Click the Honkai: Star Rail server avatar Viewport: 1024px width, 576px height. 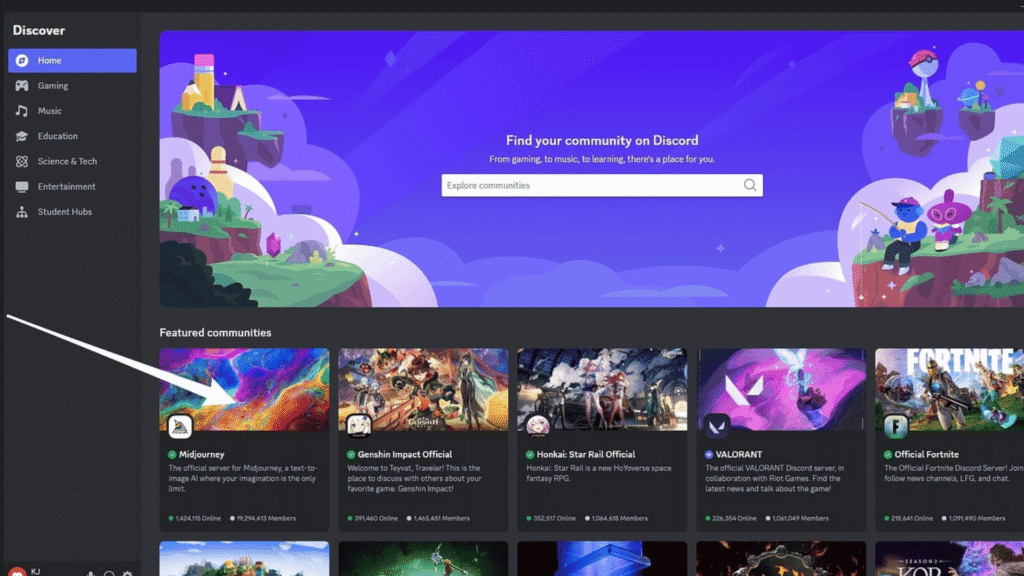[x=537, y=426]
